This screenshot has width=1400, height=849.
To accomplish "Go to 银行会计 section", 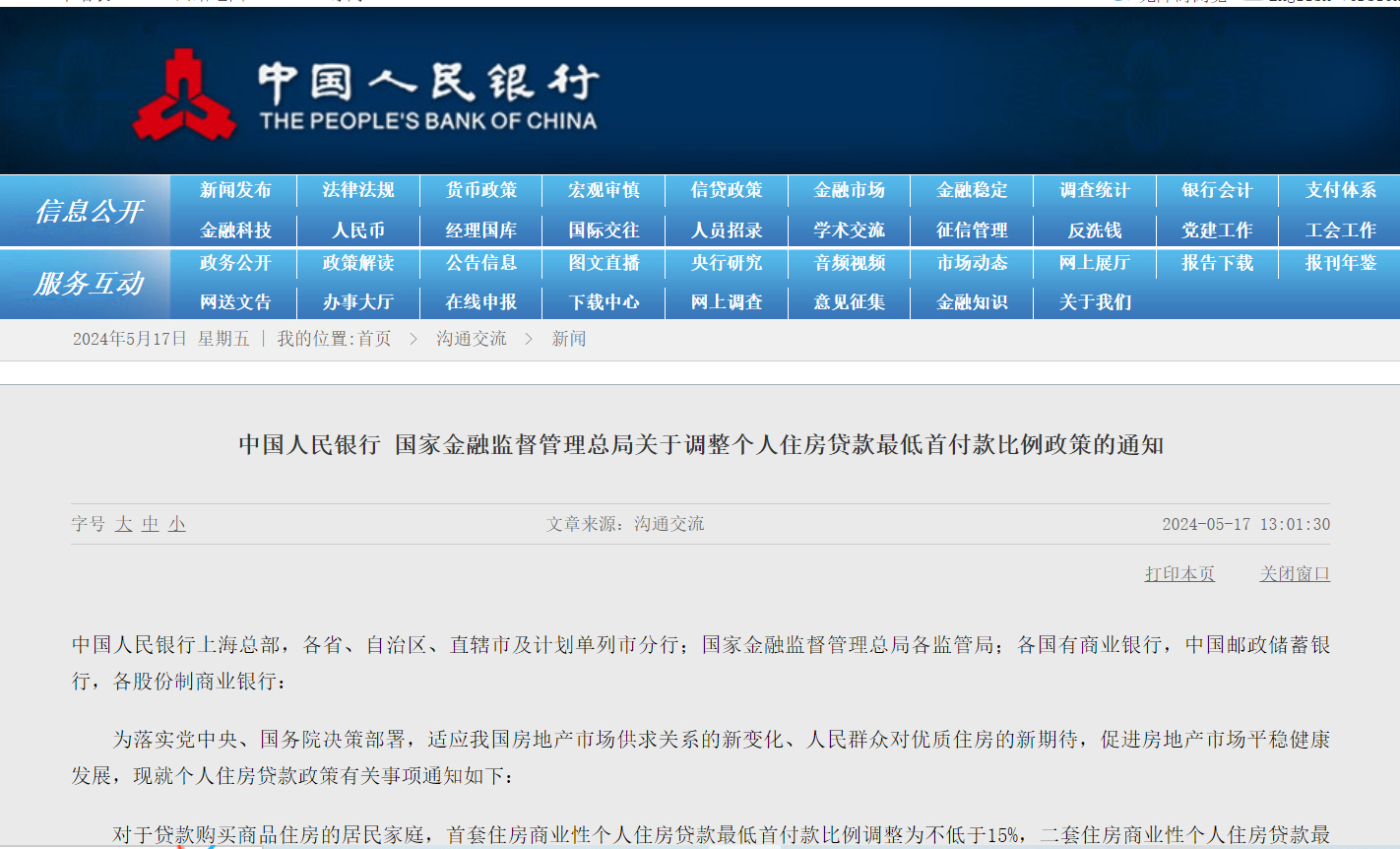I will click(x=1217, y=190).
